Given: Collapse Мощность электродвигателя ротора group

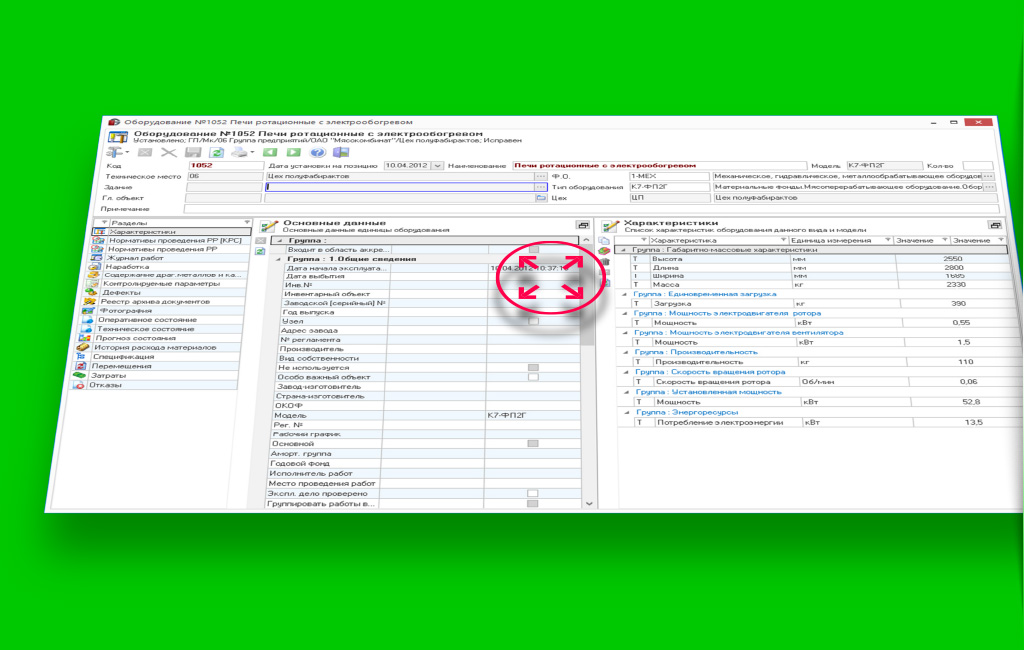Looking at the screenshot, I should (x=624, y=314).
